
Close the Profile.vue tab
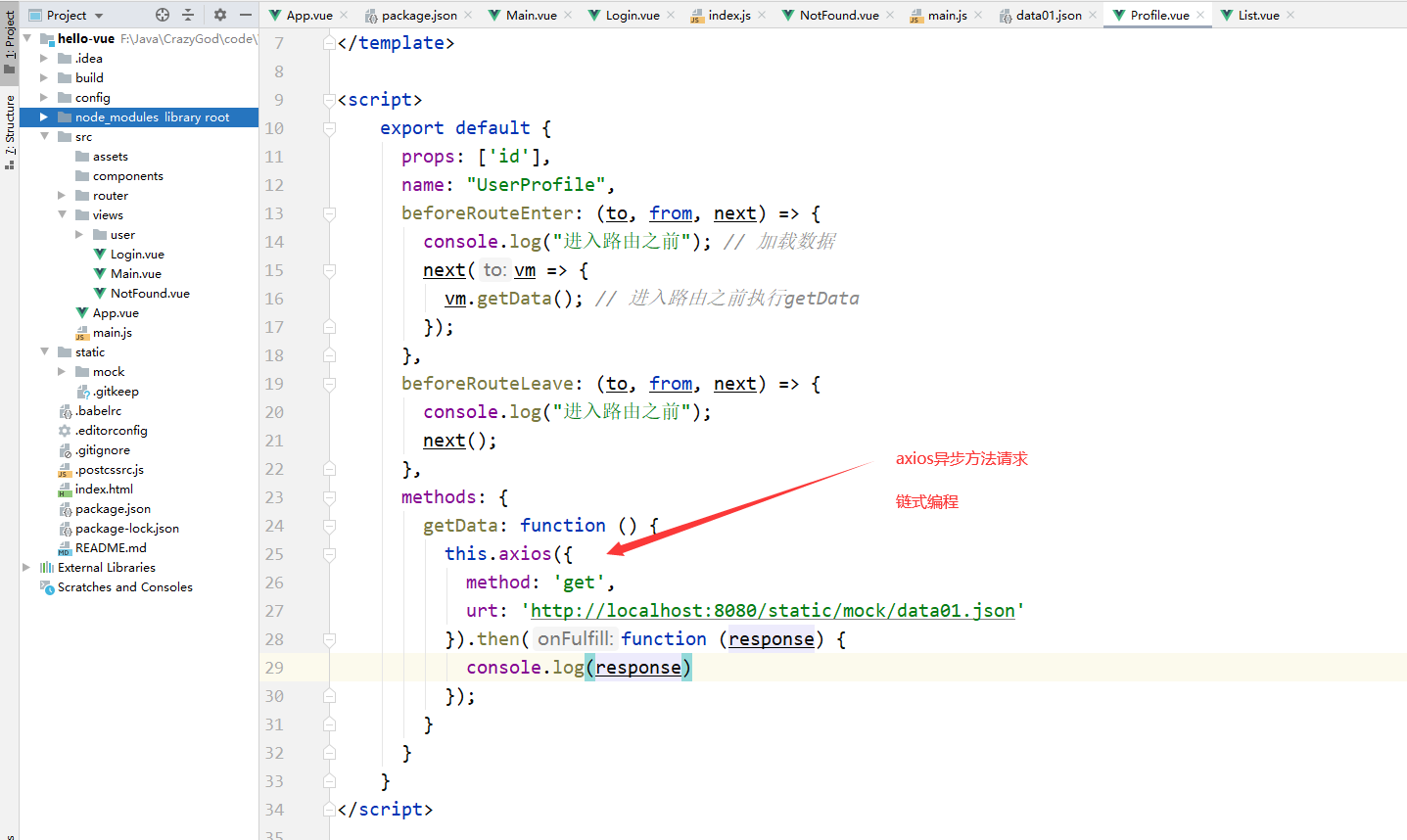click(1200, 15)
